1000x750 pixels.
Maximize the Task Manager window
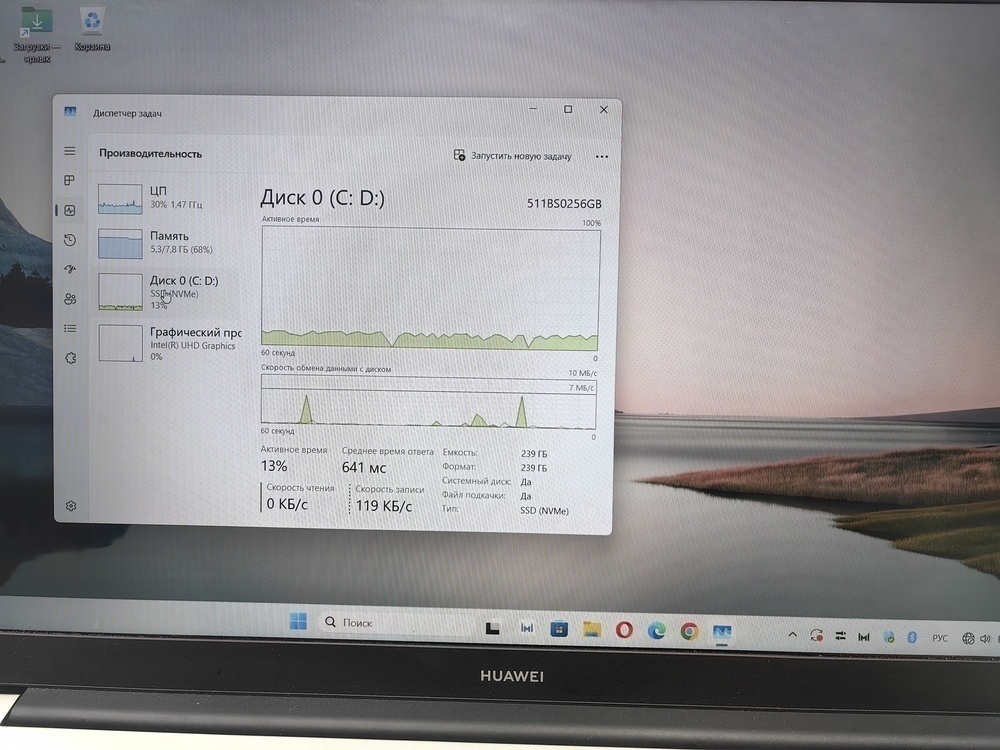[568, 110]
